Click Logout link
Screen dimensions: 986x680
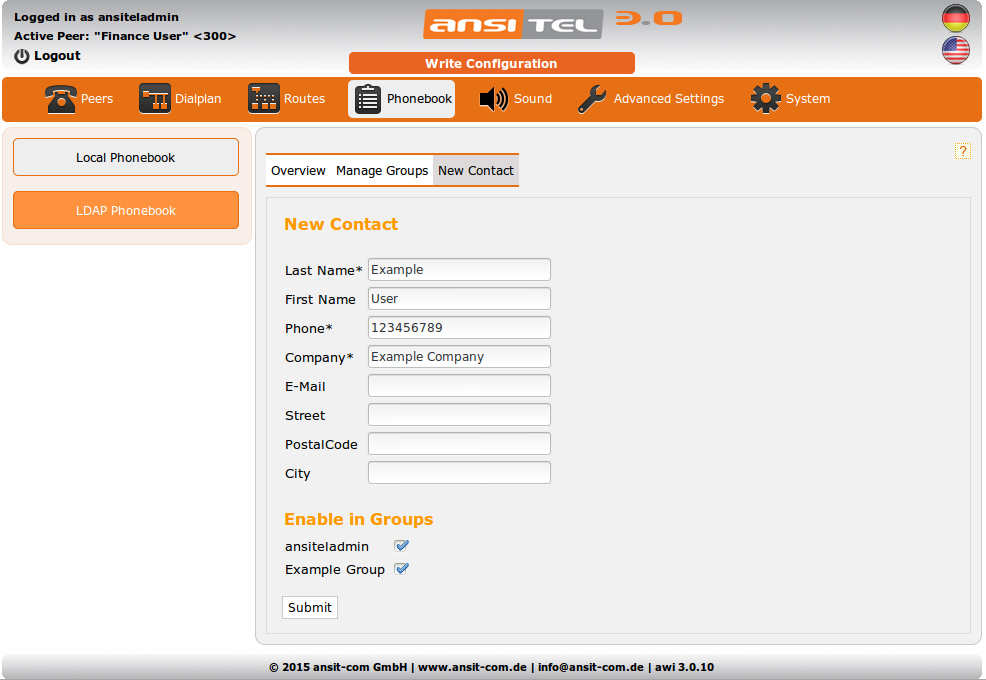coord(48,56)
